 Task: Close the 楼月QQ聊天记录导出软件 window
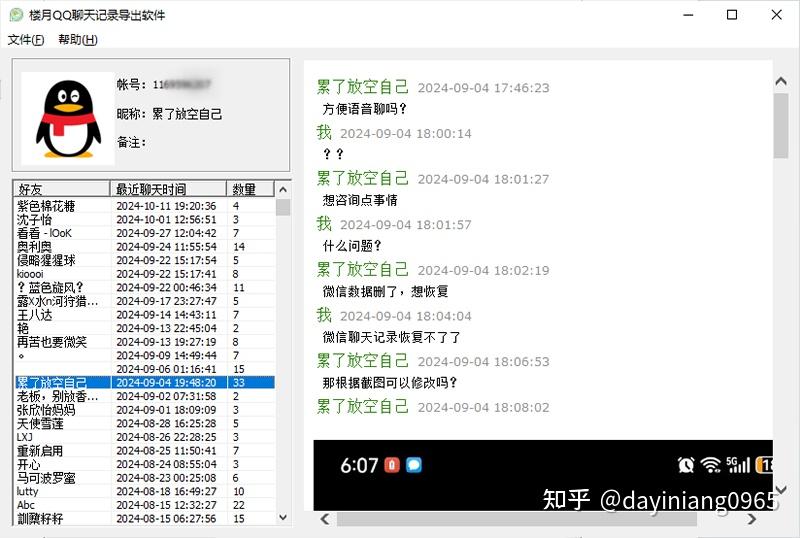pyautogui.click(x=777, y=15)
